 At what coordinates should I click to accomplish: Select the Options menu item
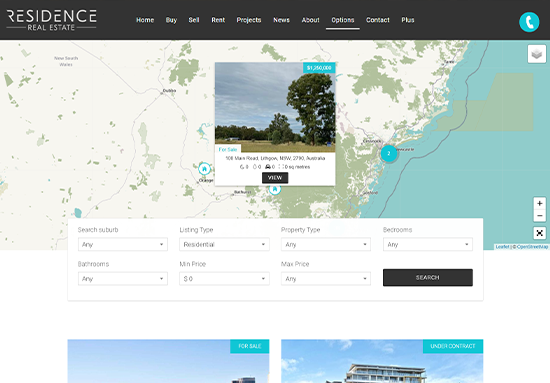coord(343,20)
